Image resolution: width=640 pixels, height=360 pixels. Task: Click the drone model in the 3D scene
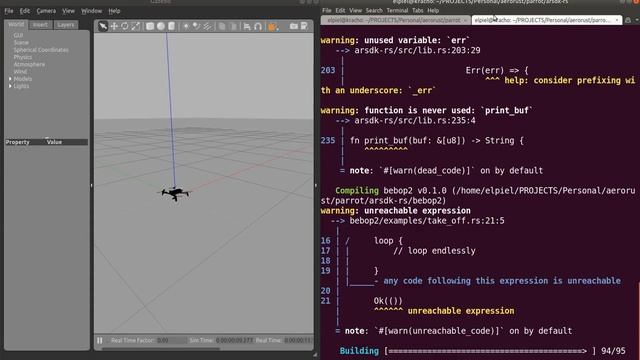(175, 193)
